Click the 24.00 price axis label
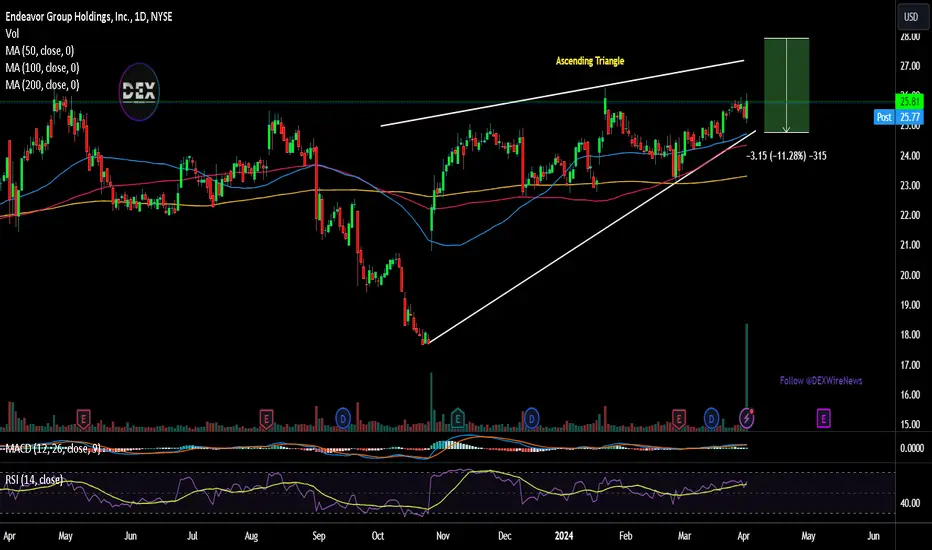This screenshot has height=550, width=932. (910, 156)
